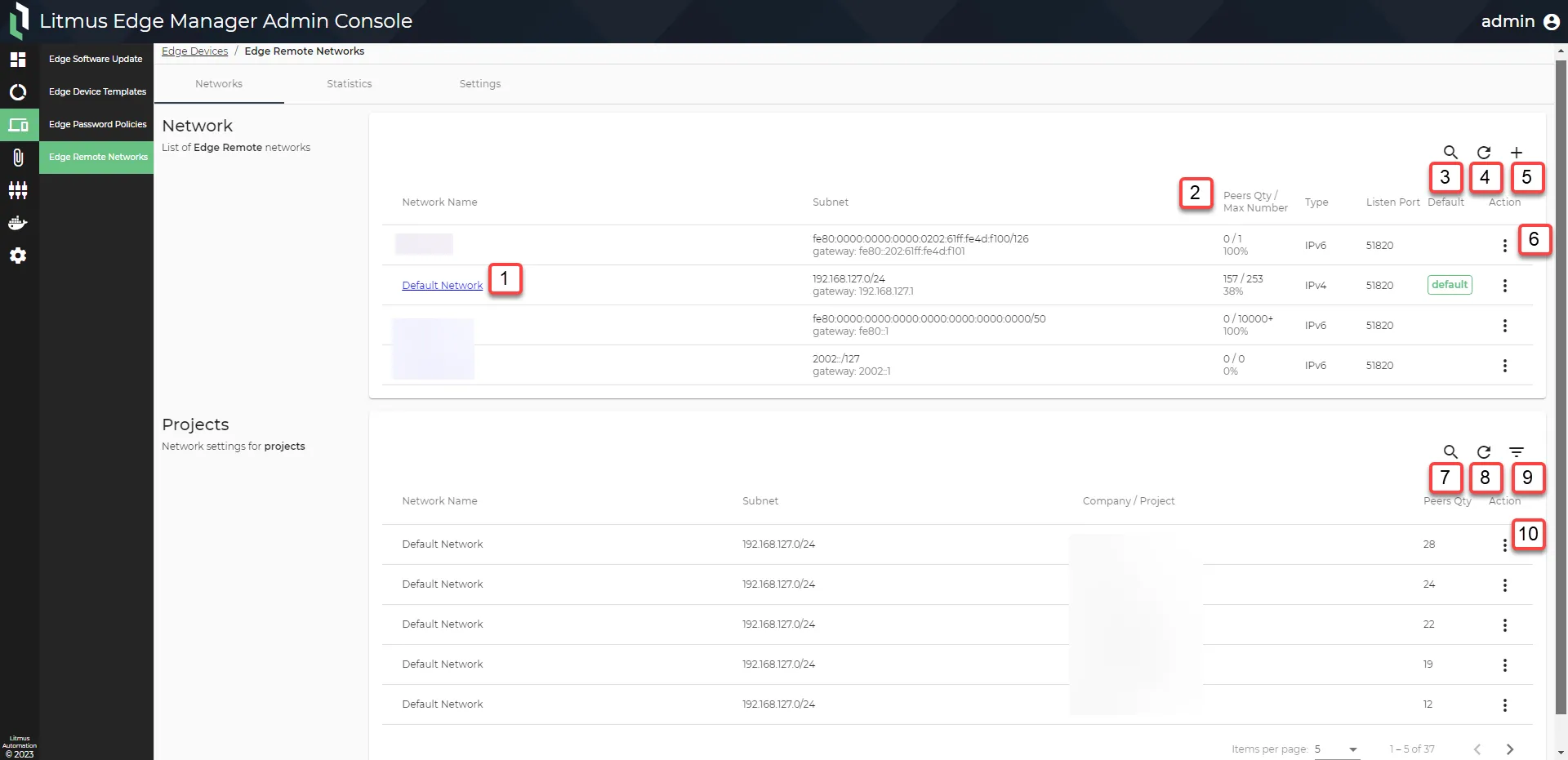Screen dimensions: 1568x760
Task: Search projects with the magnifier icon
Action: (x=1450, y=452)
